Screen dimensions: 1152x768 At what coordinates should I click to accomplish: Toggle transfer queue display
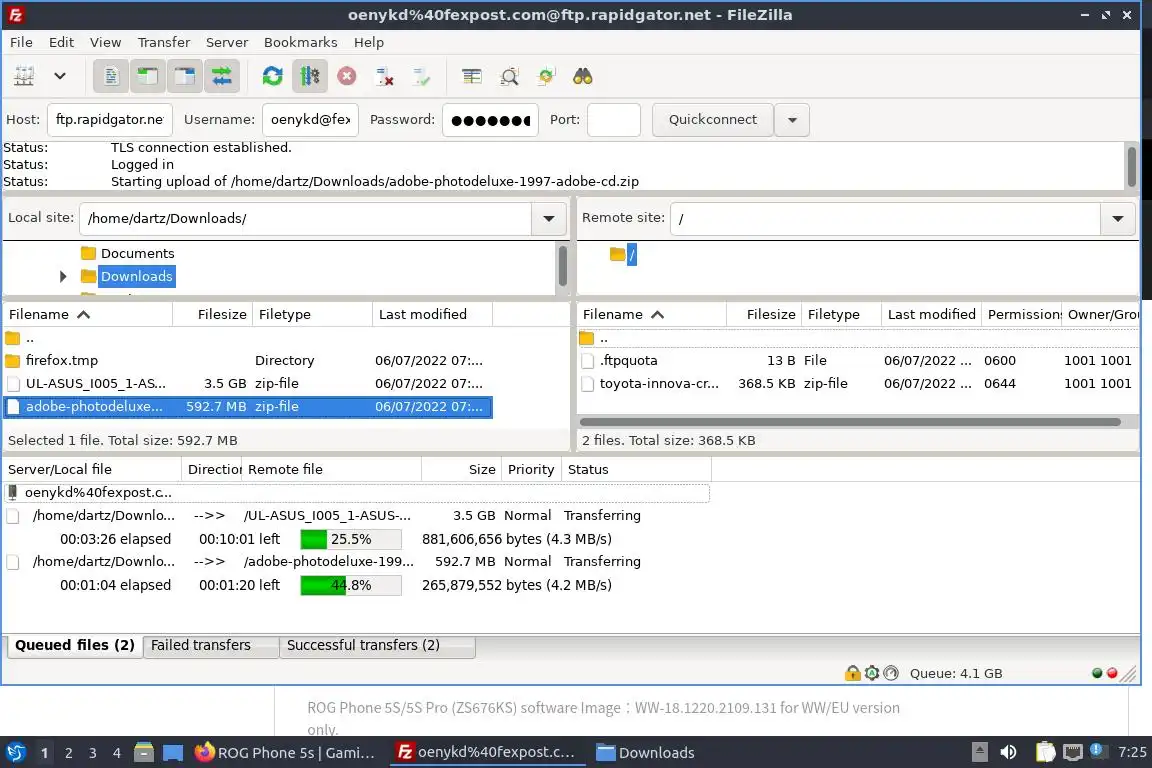coord(221,76)
